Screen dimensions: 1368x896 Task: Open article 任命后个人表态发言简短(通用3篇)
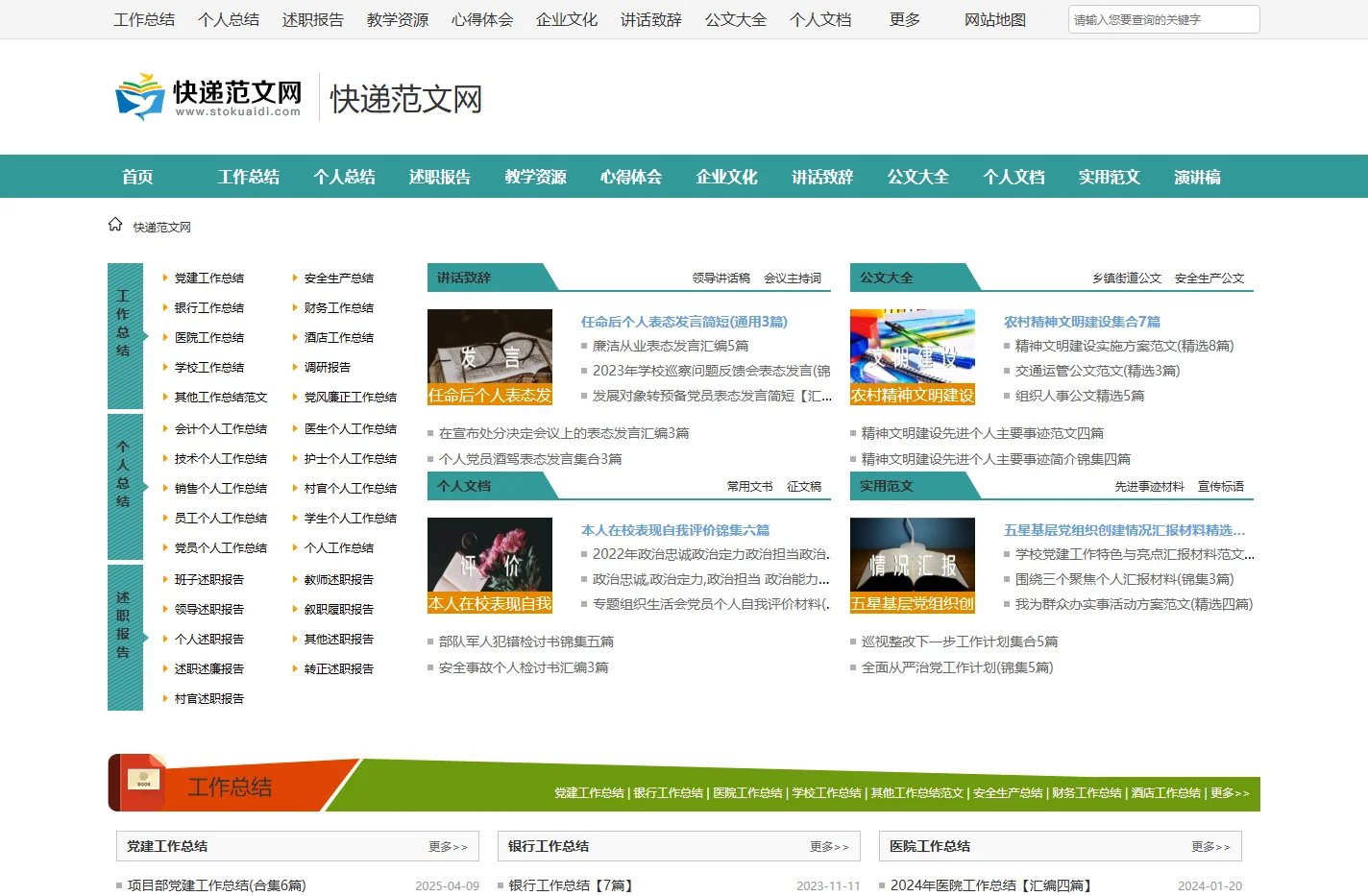(x=684, y=322)
